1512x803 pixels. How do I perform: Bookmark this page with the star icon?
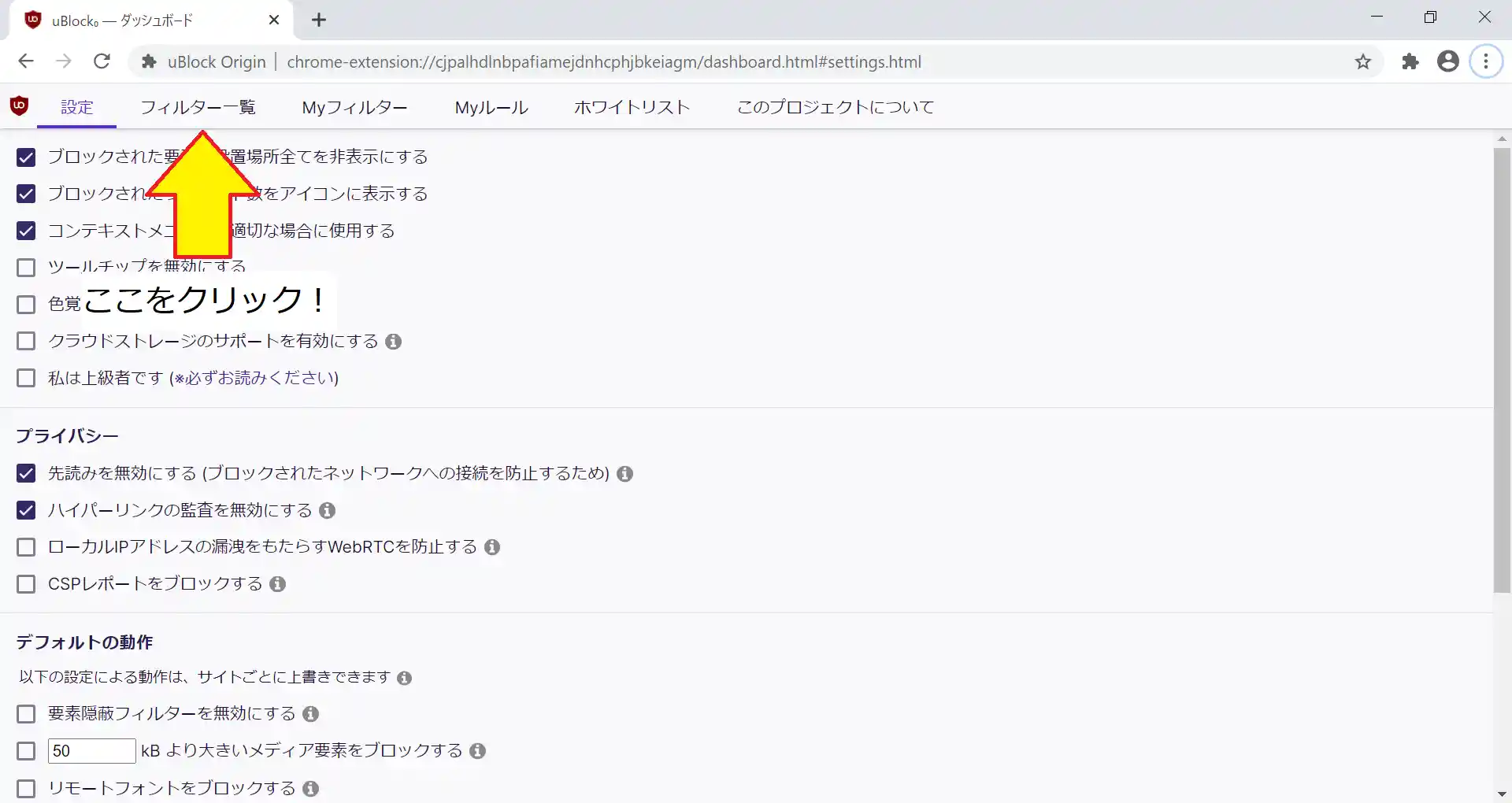[1363, 61]
